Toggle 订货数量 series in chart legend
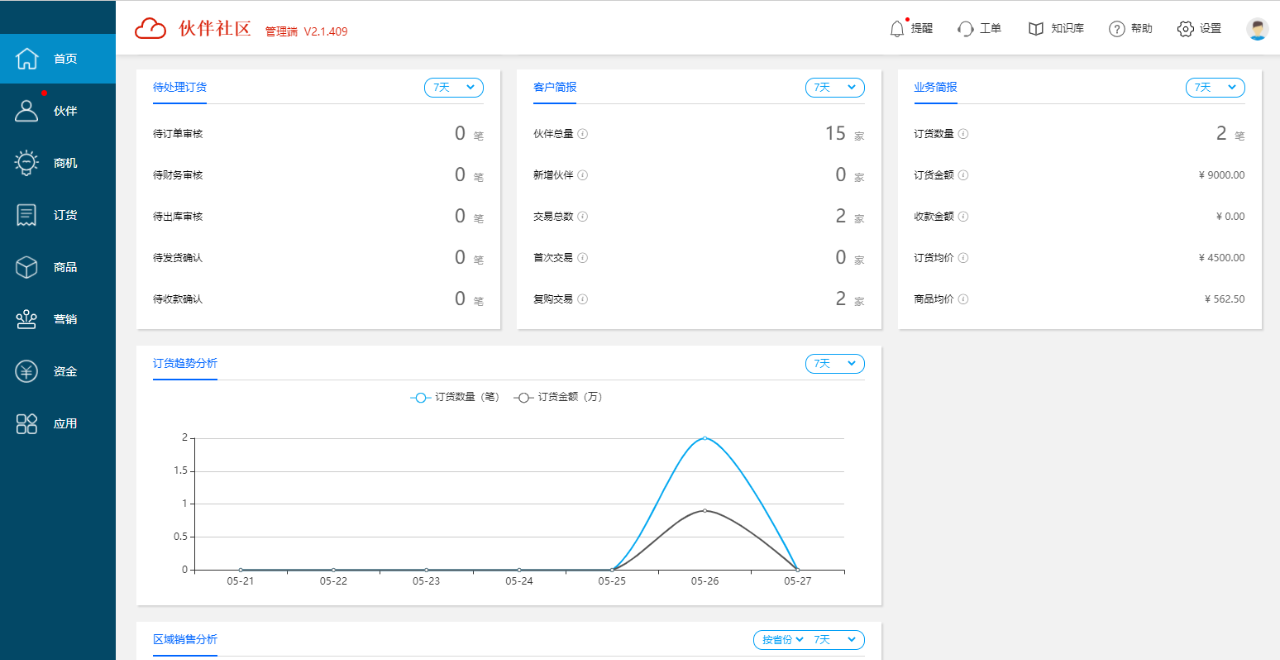Viewport: 1280px width, 660px height. tap(421, 397)
